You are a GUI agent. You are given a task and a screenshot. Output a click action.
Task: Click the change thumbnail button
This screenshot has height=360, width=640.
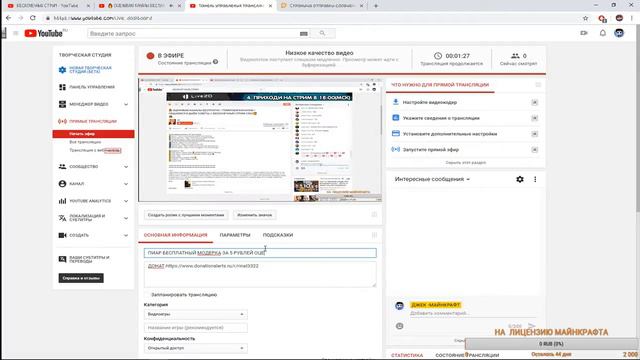coord(254,215)
